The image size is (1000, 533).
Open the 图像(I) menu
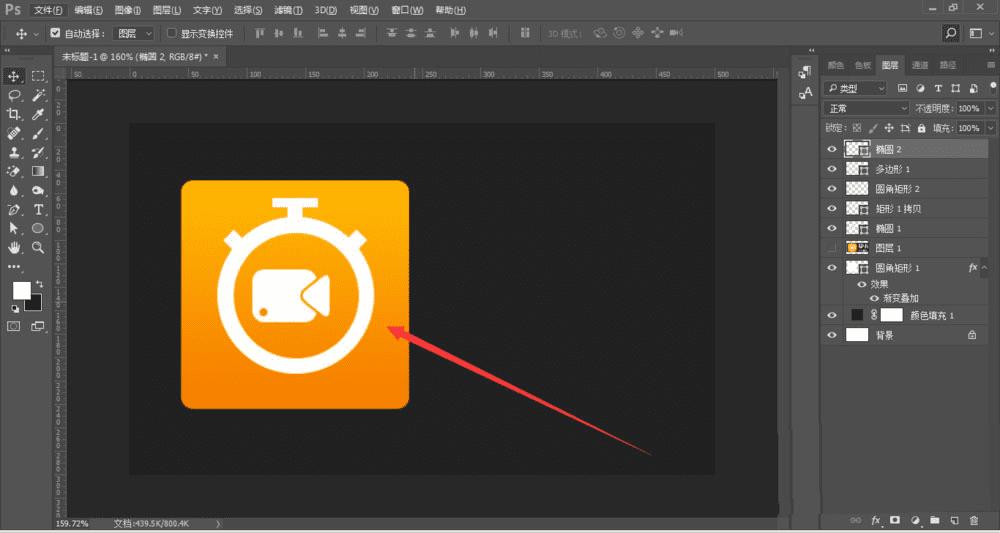pos(128,10)
